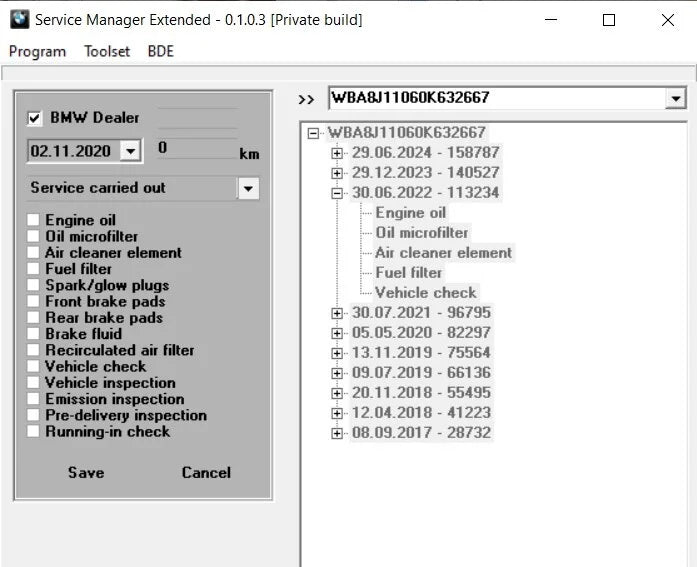The width and height of the screenshot is (697, 567).
Task: Open the VIN combo box dropdown arrow
Action: pyautogui.click(x=676, y=98)
